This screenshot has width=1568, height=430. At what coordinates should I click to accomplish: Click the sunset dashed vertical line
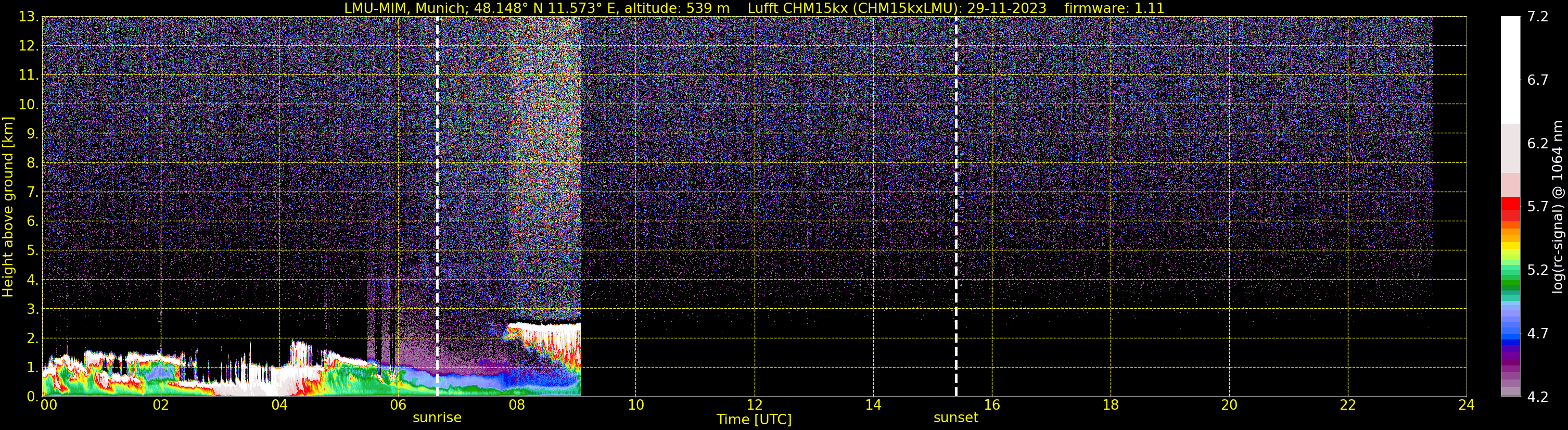(955, 206)
